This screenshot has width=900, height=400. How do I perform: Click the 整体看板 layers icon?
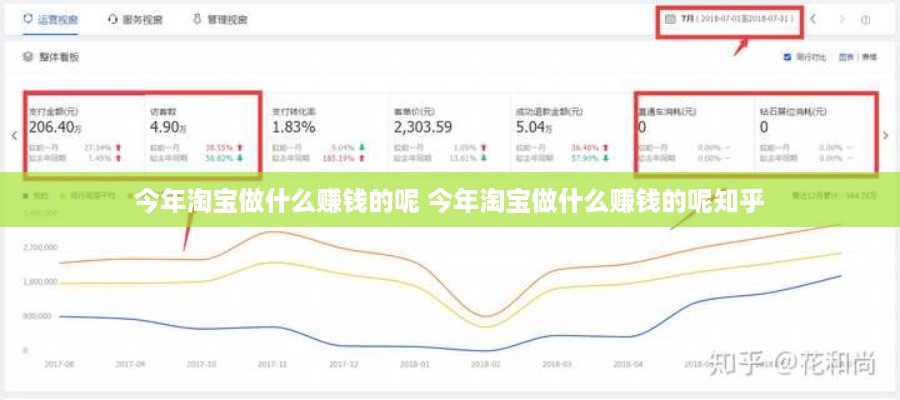27,57
